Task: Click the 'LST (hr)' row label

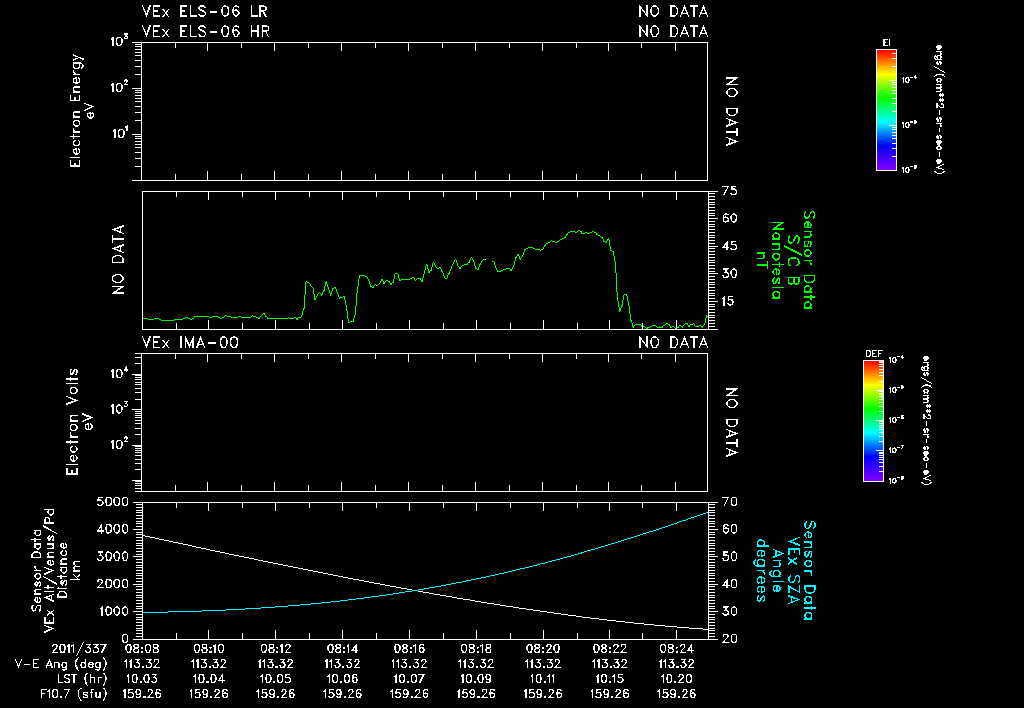Action: click(82, 679)
